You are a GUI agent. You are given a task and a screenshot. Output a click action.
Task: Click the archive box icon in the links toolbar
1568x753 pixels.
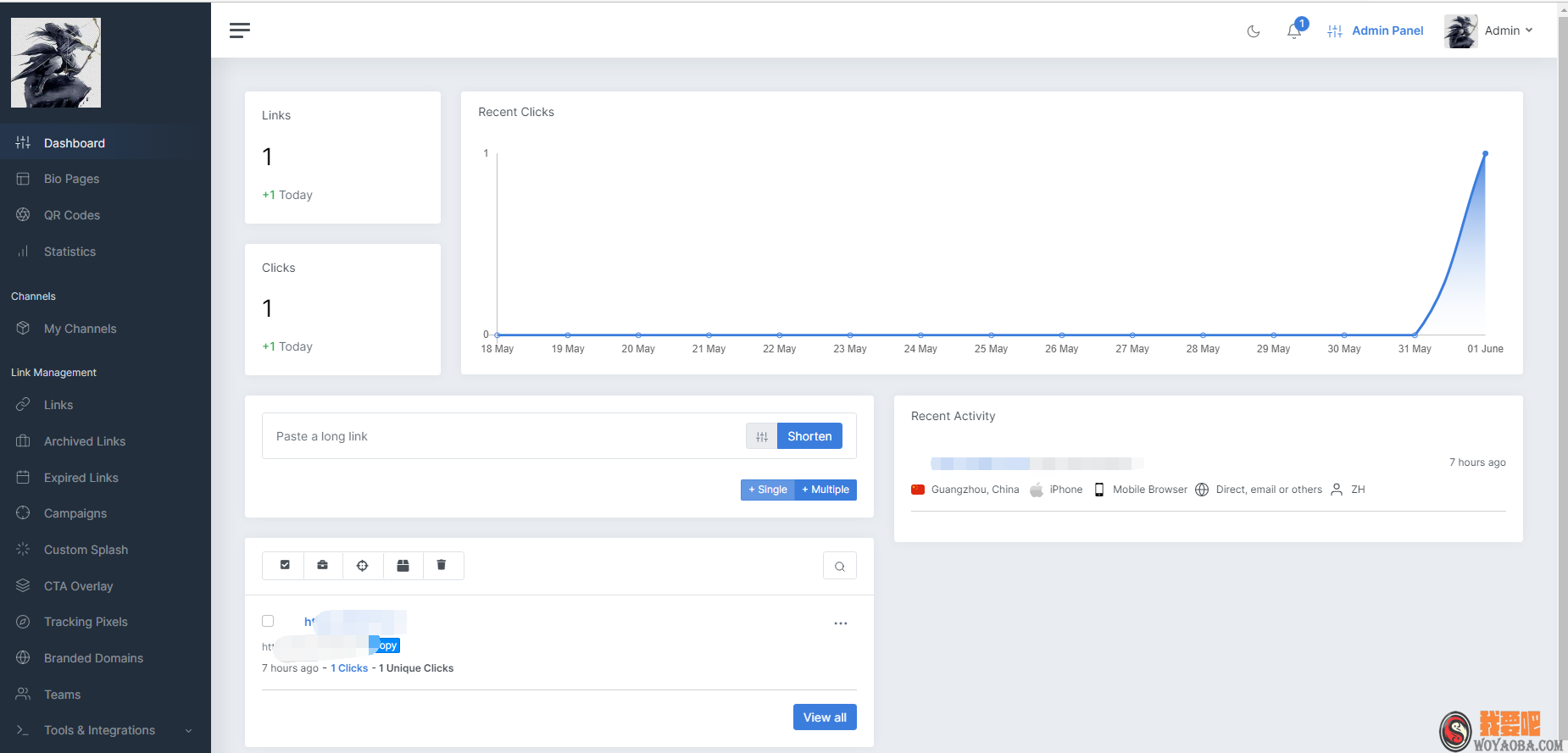(x=403, y=565)
